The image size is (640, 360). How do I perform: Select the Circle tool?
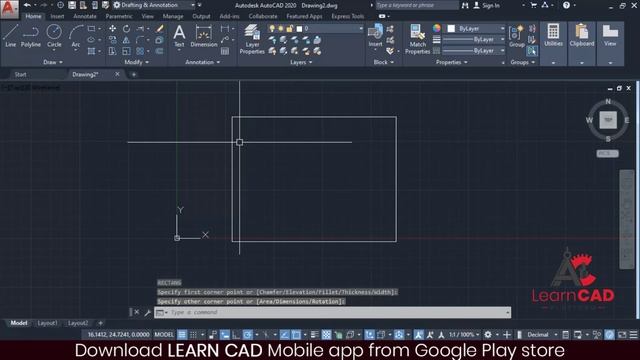coord(54,36)
